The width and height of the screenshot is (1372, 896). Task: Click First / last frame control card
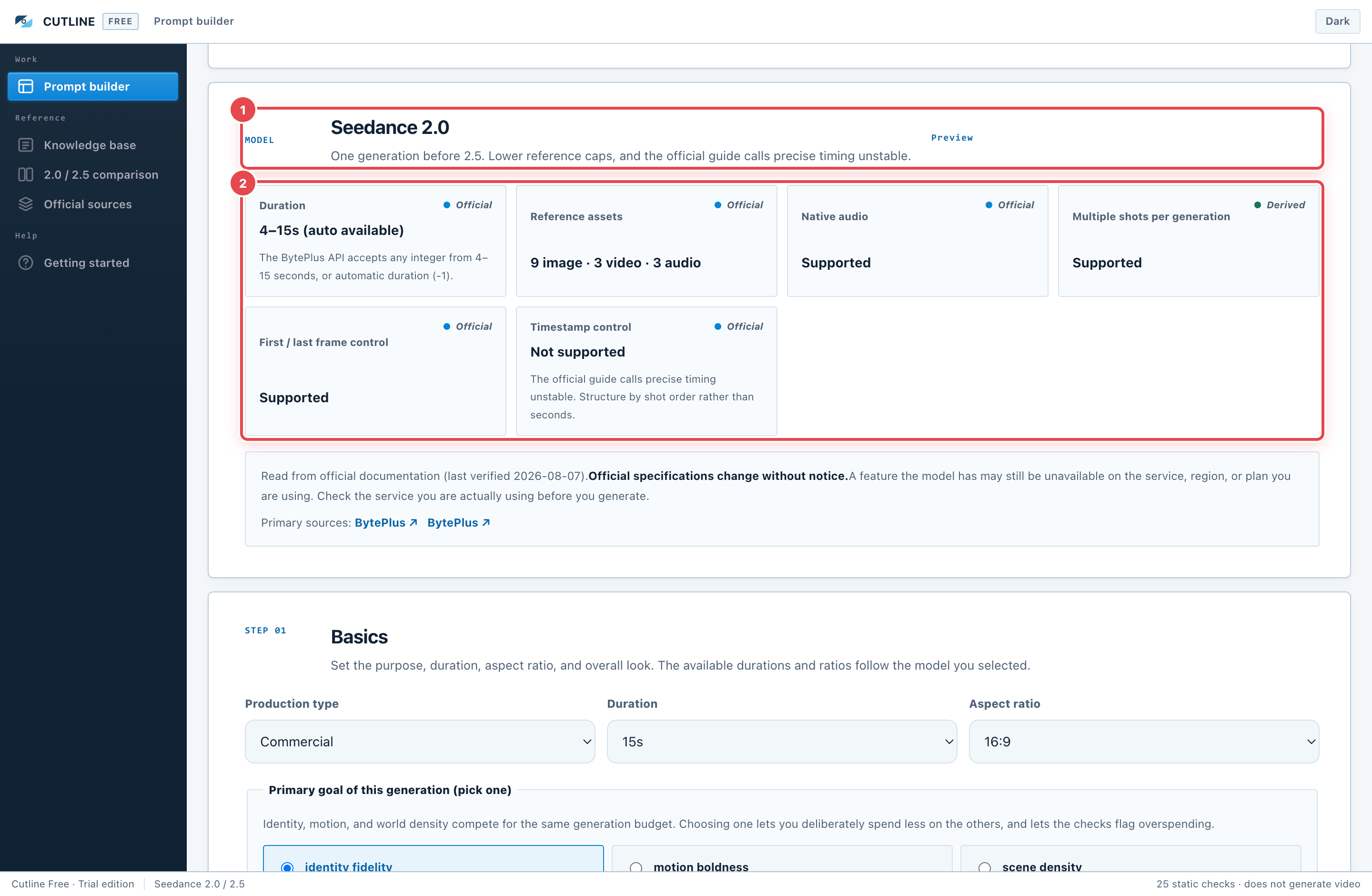375,371
